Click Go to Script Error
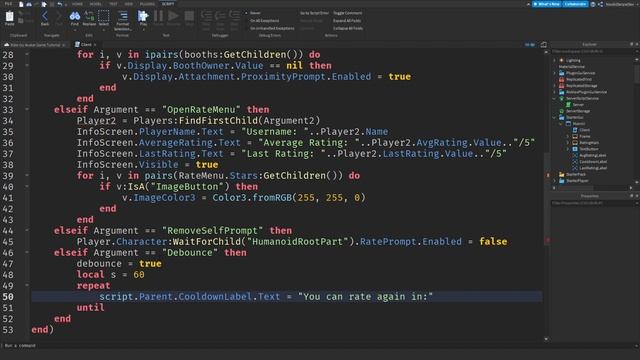Viewport: 640px width, 360px height. [x=314, y=13]
